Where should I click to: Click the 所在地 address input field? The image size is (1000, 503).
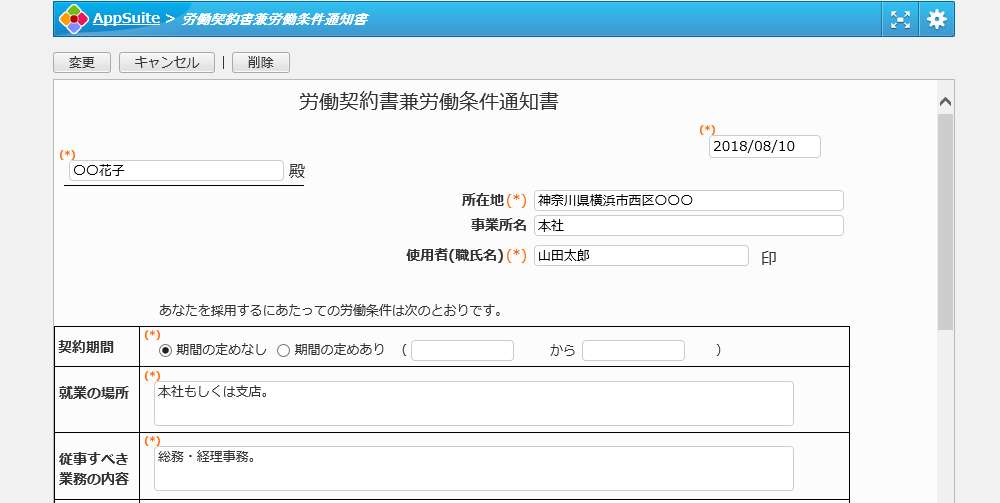click(x=688, y=200)
